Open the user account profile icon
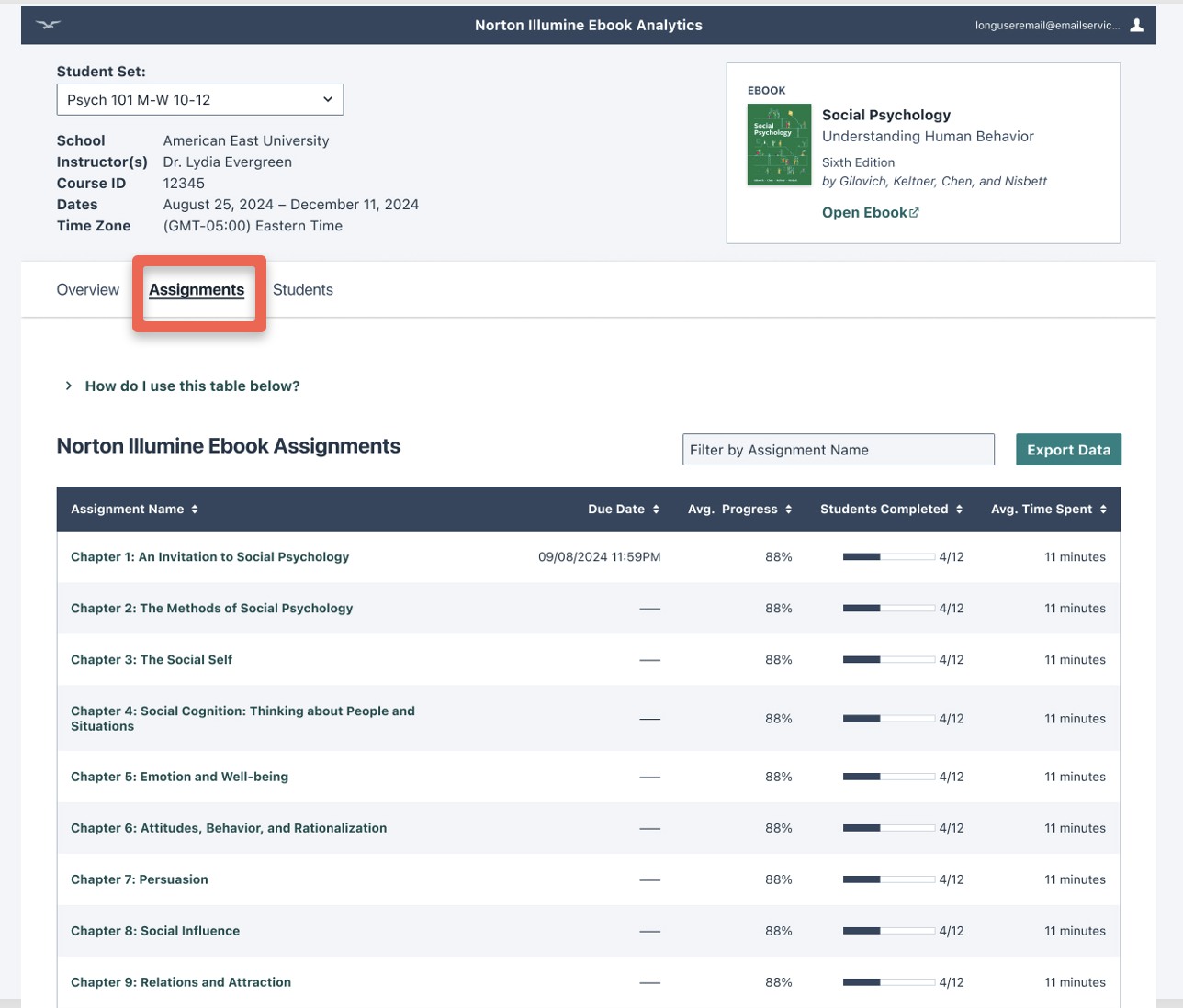 [x=1137, y=25]
